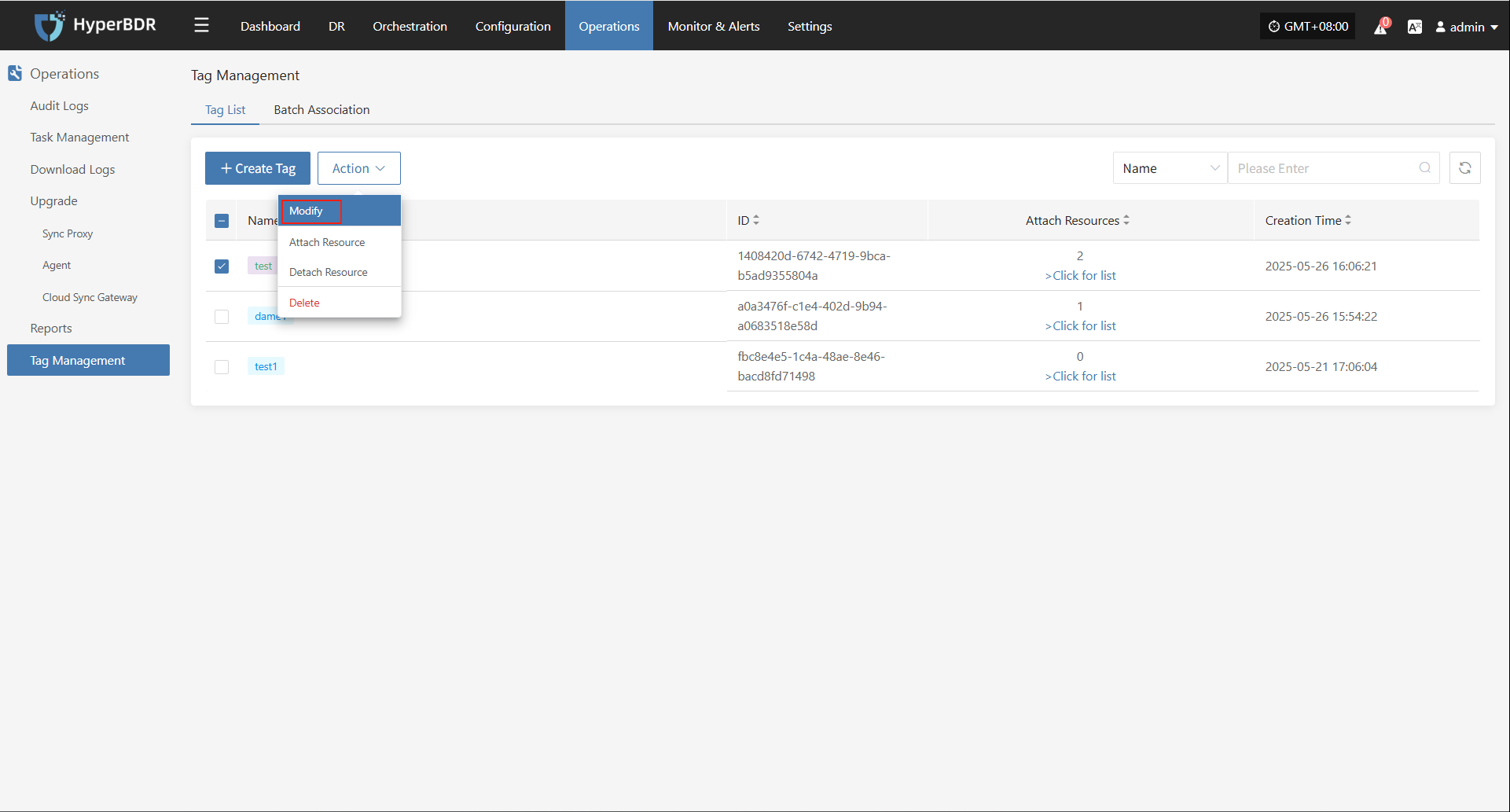Viewport: 1510px width, 812px height.
Task: Open the Name search filter dropdown
Action: tap(1170, 168)
